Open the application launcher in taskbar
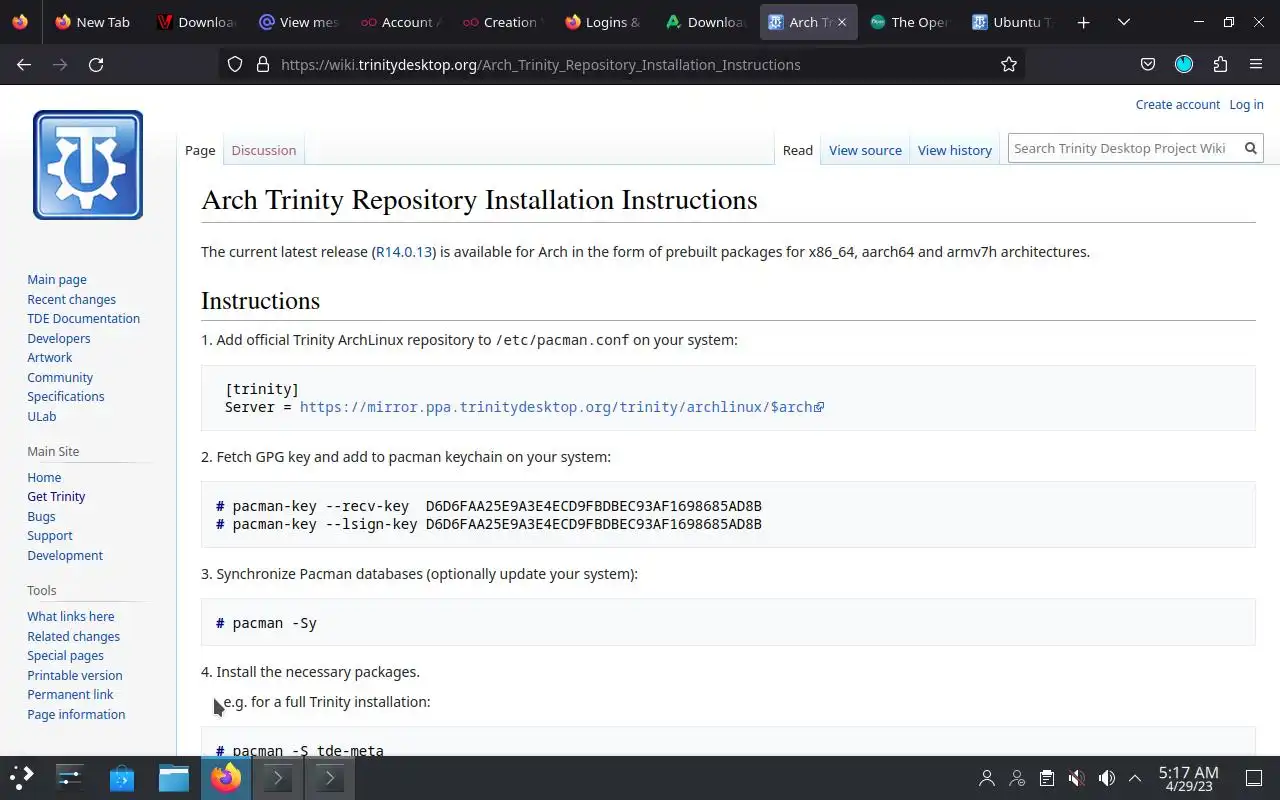The height and width of the screenshot is (800, 1280). tap(22, 777)
